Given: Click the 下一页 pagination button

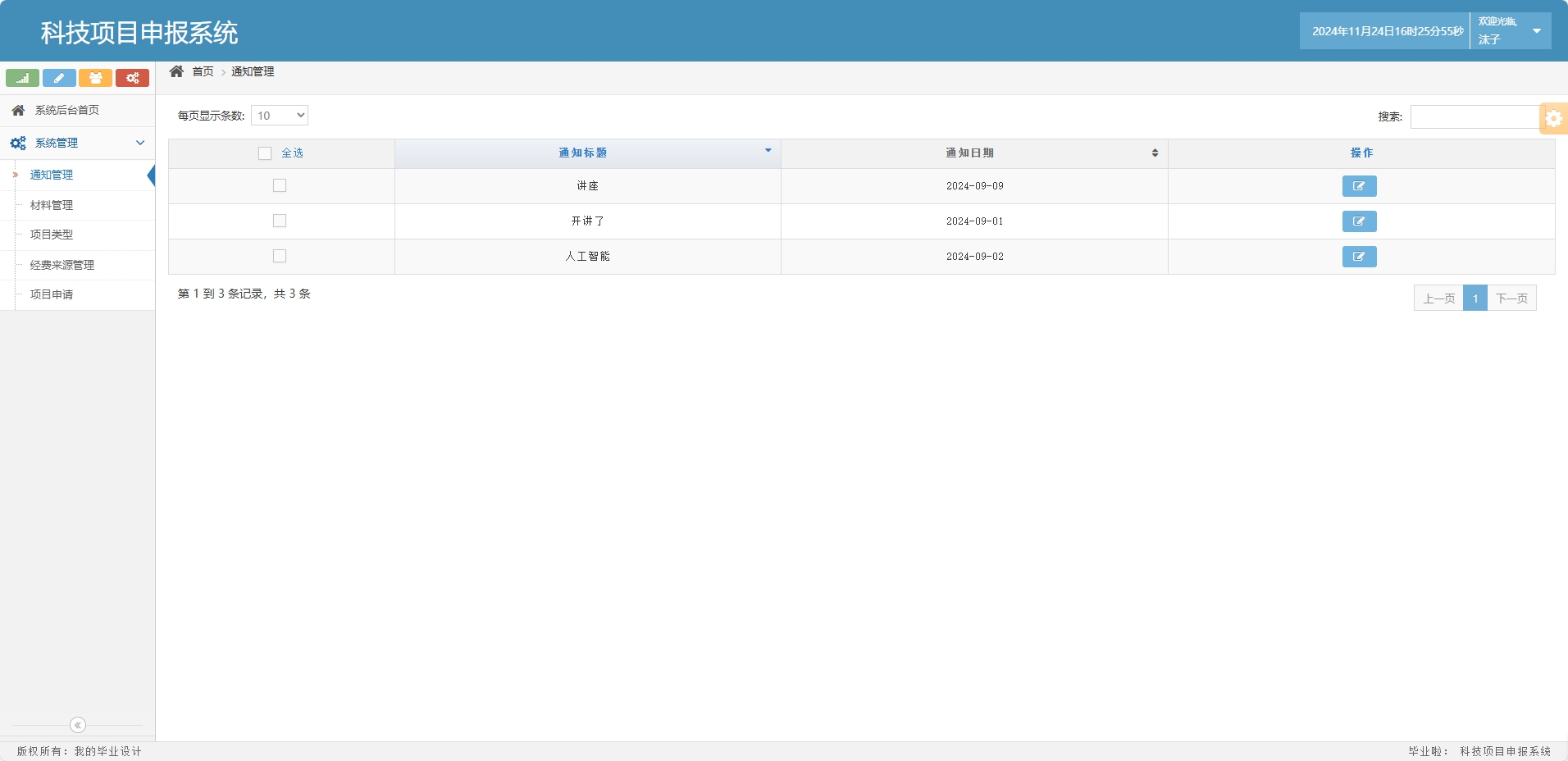Looking at the screenshot, I should point(1511,297).
